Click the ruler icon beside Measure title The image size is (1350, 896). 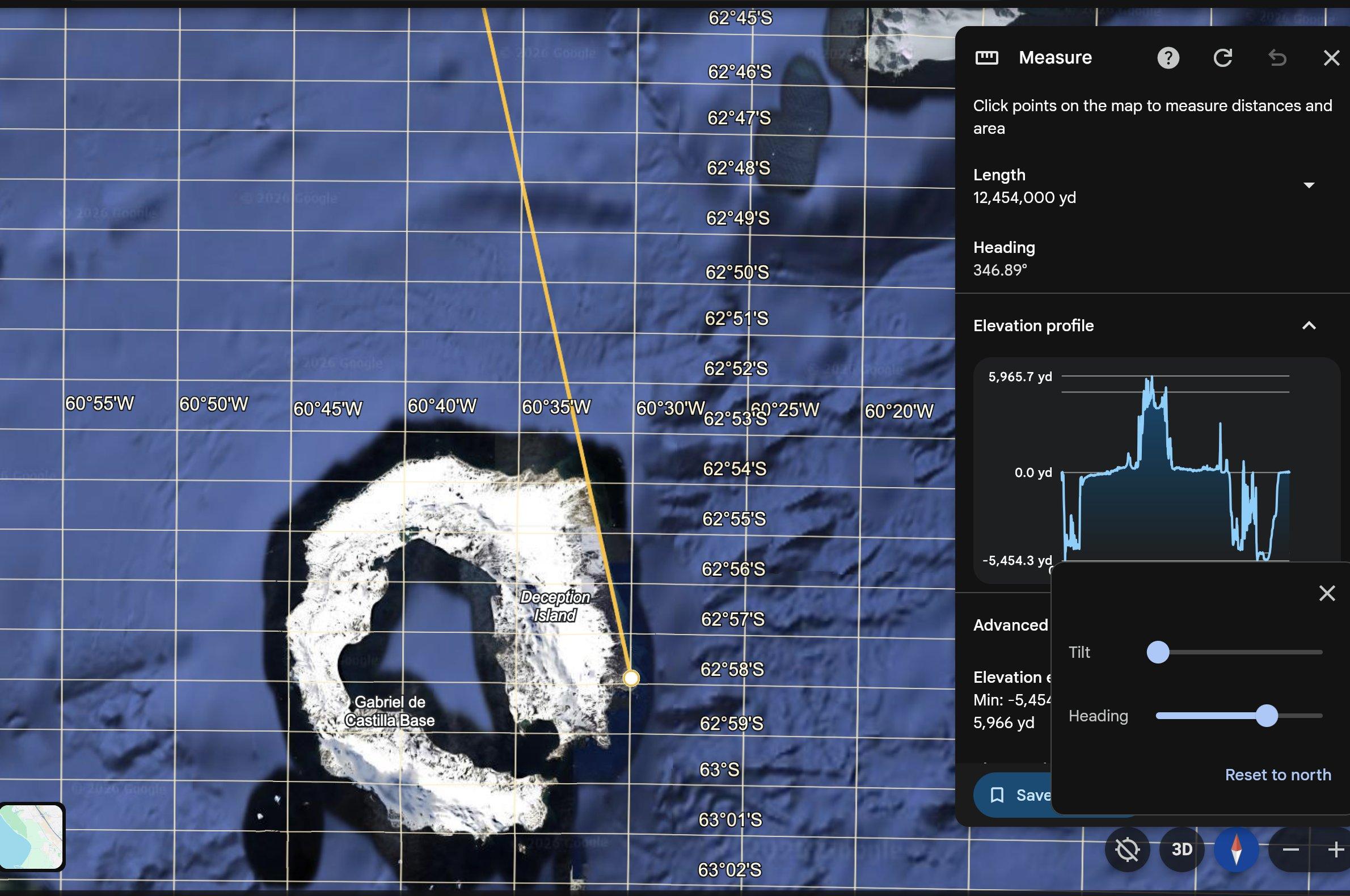pos(986,58)
